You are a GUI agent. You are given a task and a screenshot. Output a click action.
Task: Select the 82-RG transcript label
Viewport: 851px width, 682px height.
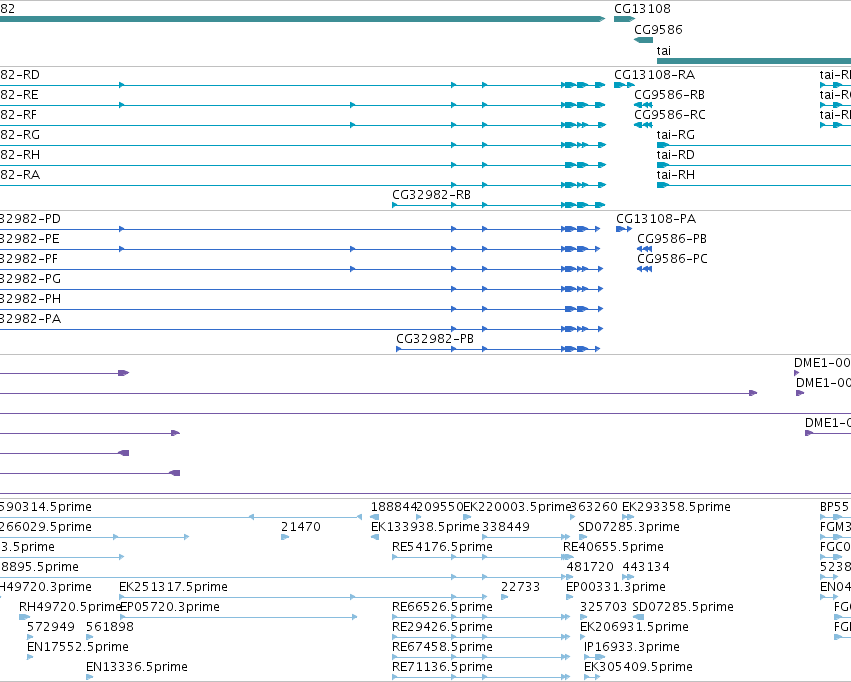tap(20, 135)
